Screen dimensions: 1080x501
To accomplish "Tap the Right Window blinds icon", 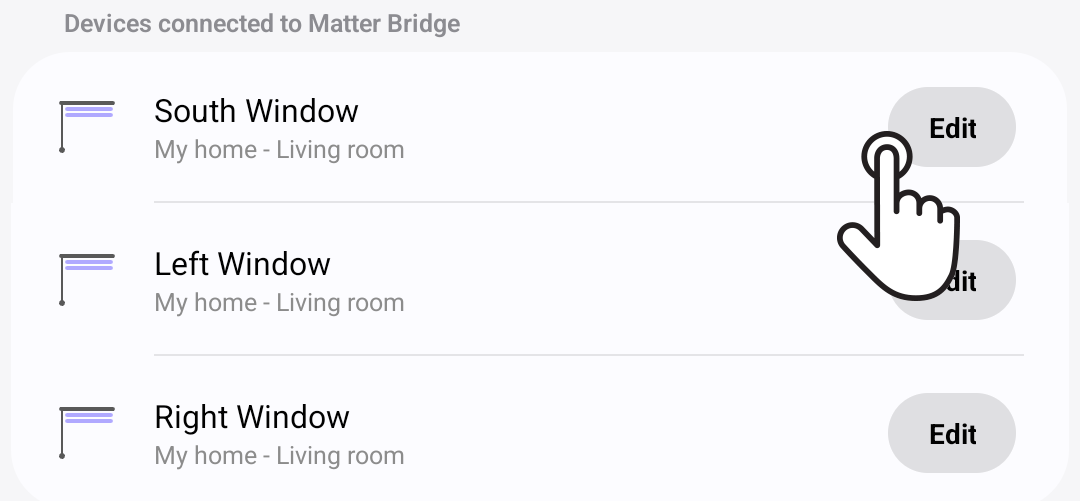I will pos(87,433).
